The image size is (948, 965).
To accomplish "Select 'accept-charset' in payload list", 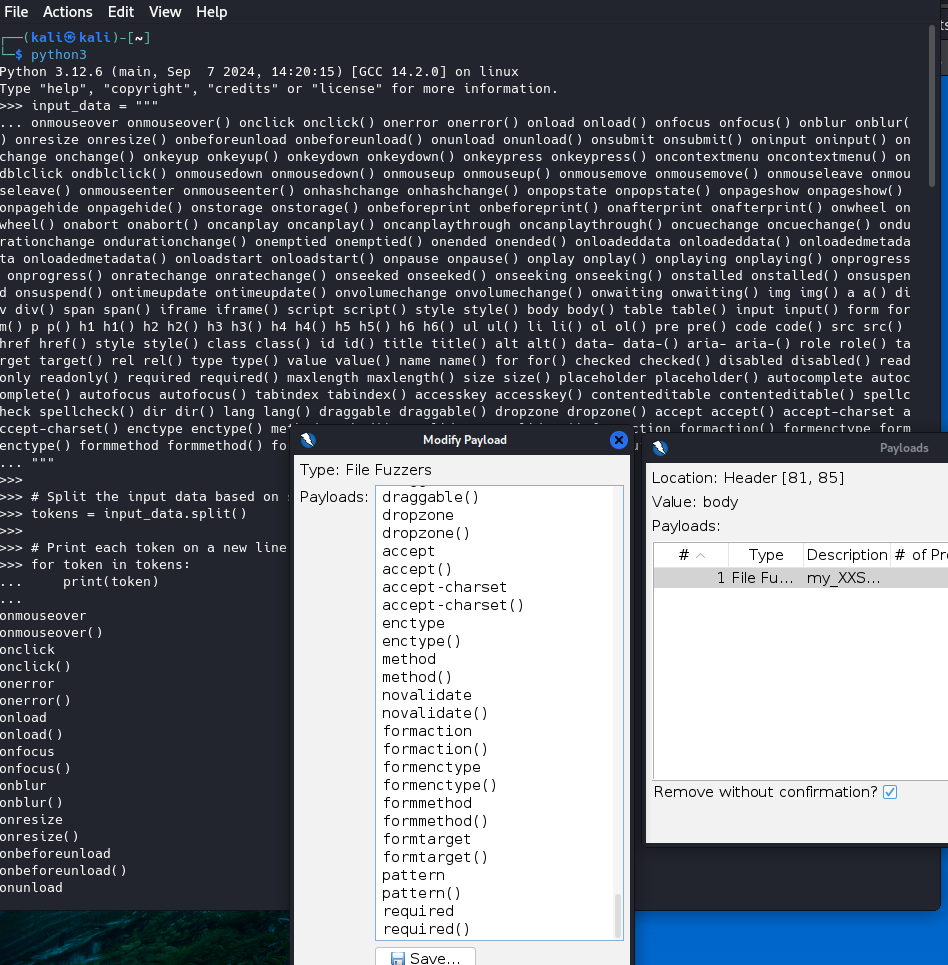I will click(x=444, y=587).
